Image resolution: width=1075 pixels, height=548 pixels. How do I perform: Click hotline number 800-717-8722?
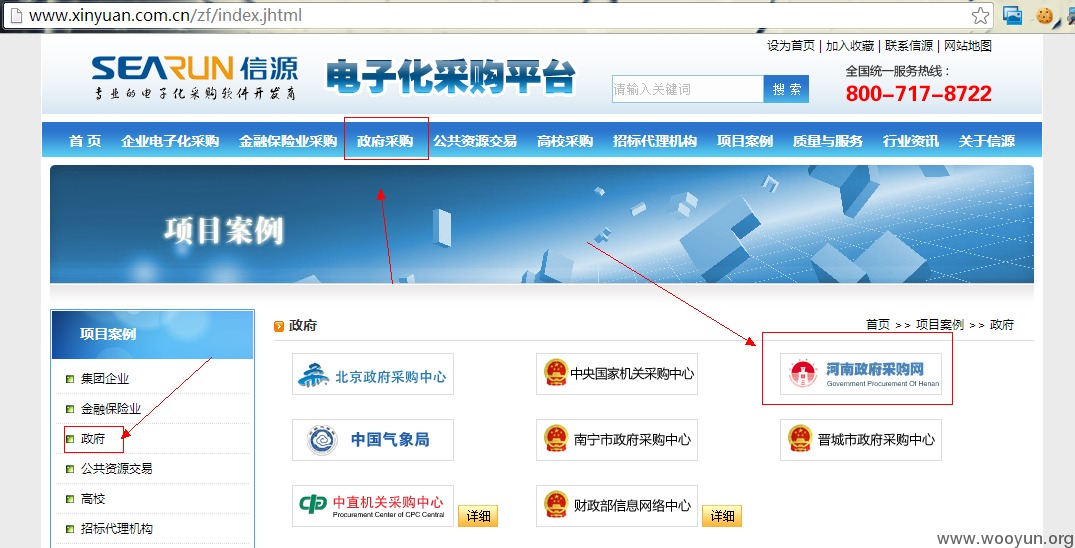[x=919, y=94]
